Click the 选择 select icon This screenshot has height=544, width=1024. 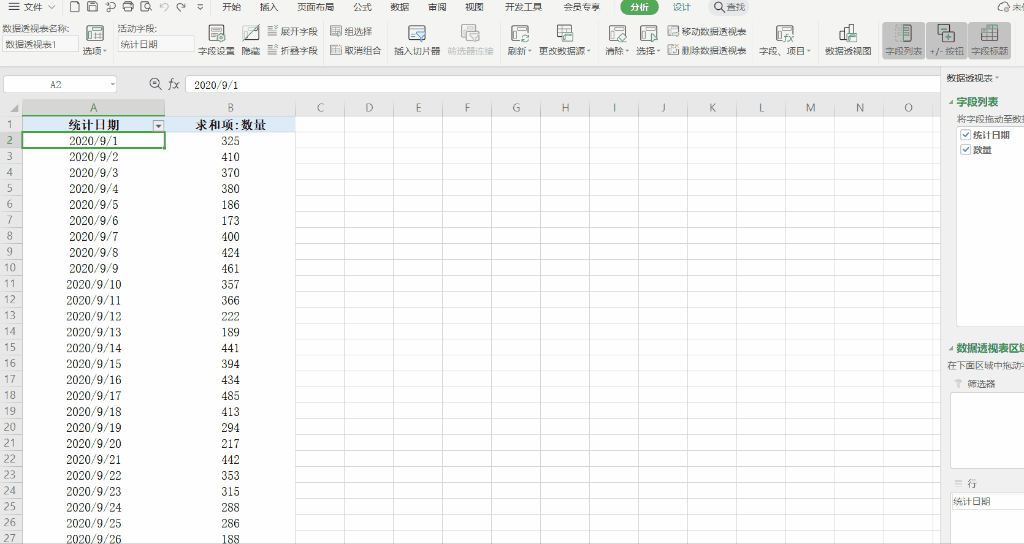[x=648, y=40]
